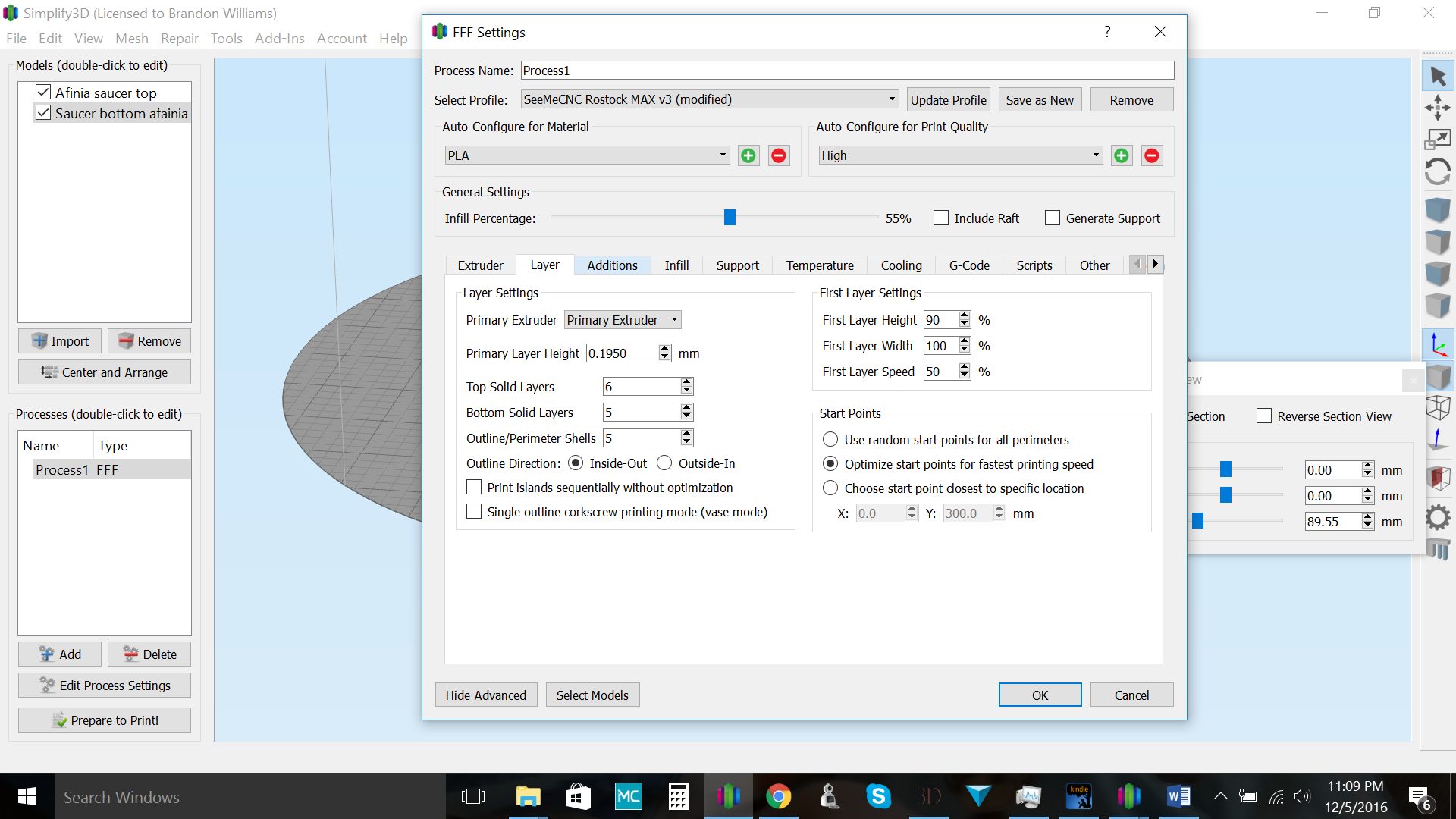
Task: Click the Save as New button
Action: (1040, 100)
